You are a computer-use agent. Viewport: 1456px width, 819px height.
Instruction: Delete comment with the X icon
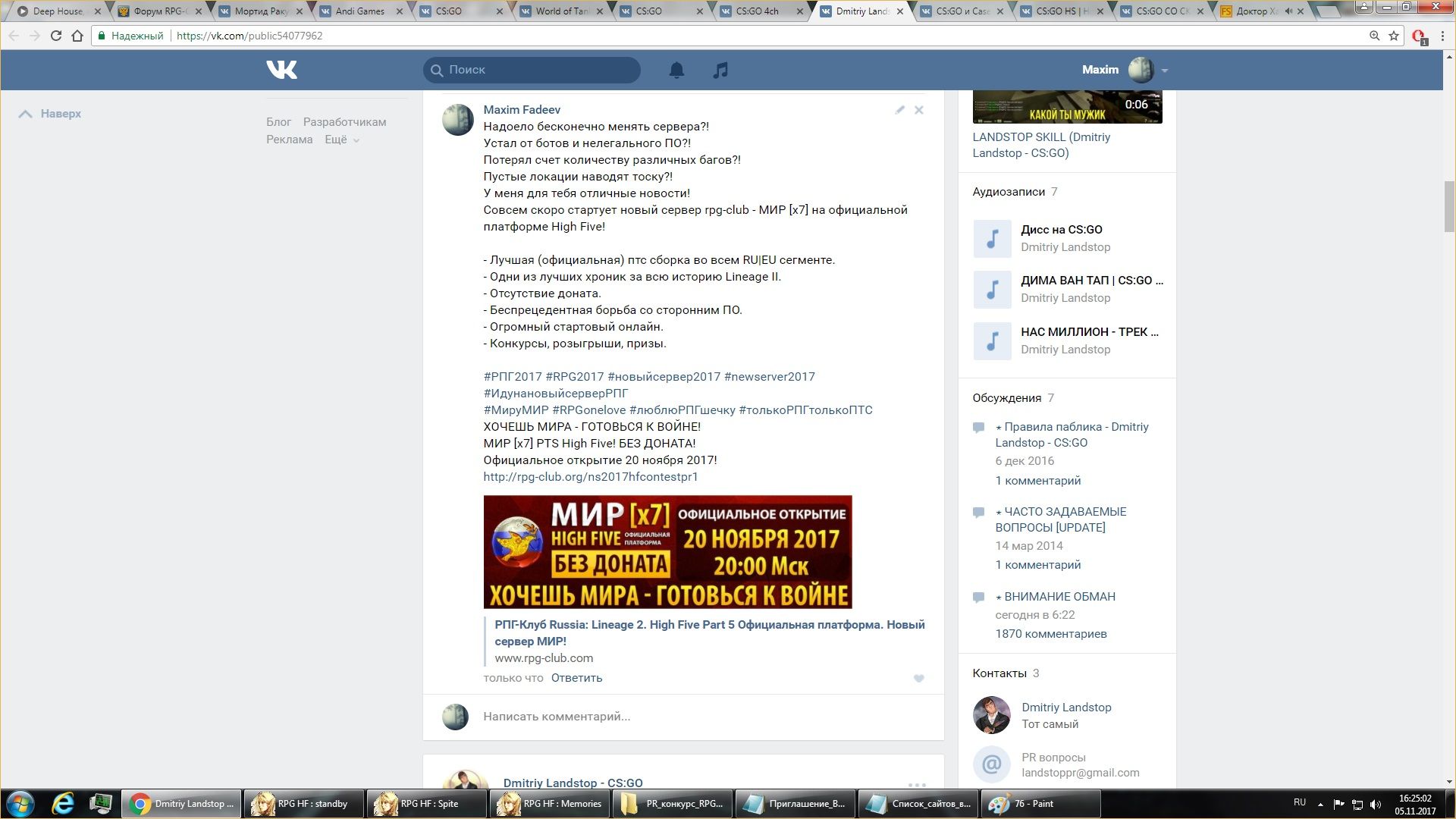point(918,110)
